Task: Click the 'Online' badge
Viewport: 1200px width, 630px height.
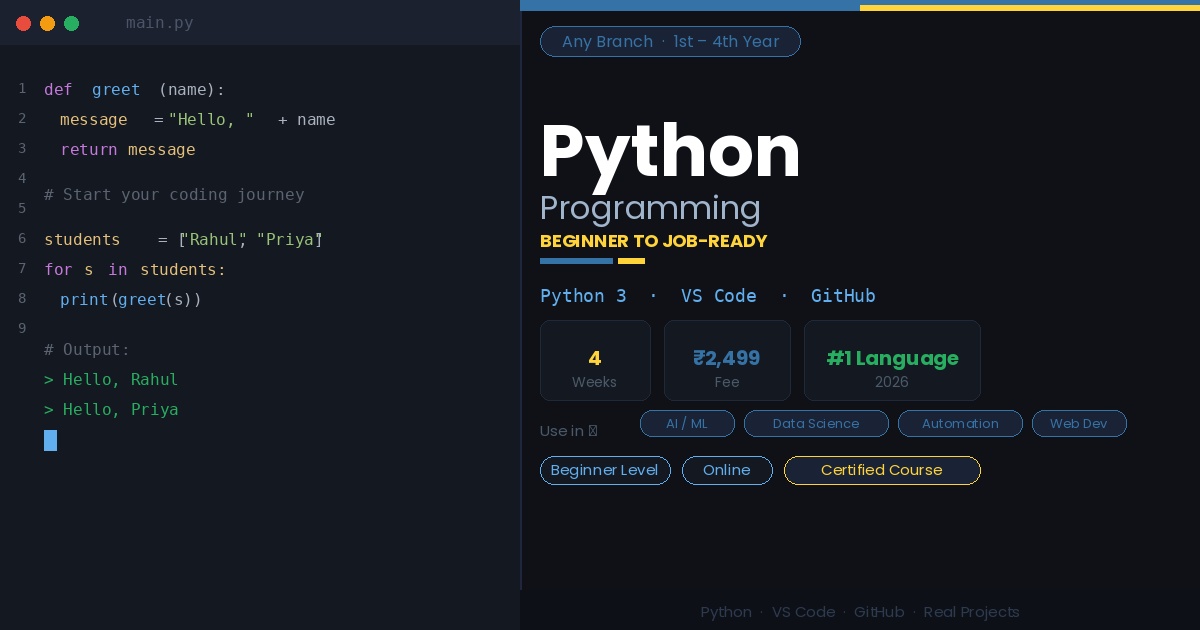Action: coord(727,470)
